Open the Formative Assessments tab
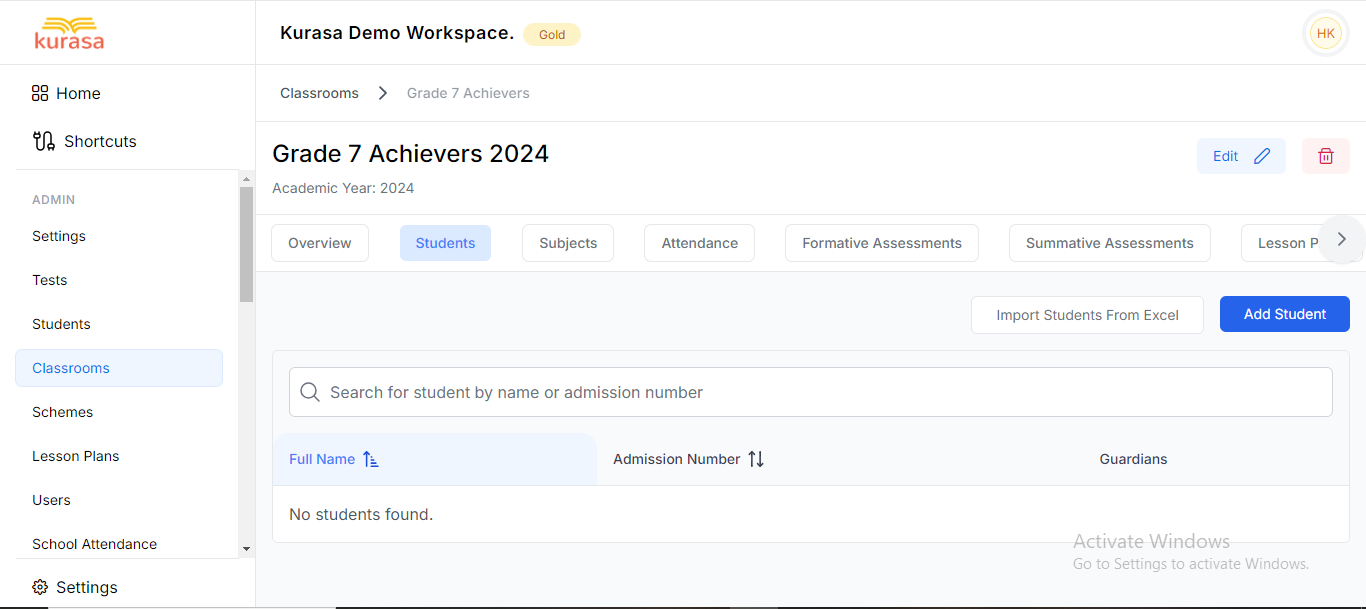The width and height of the screenshot is (1366, 609). point(881,242)
